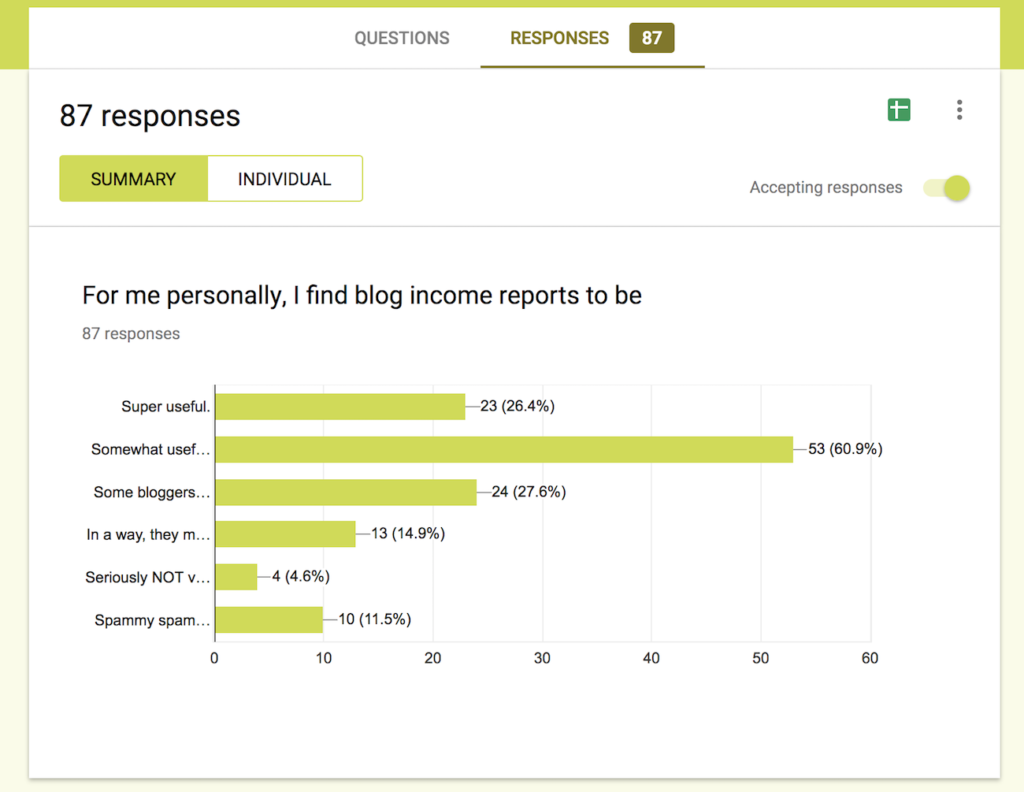Select the RESPONSES tab
The height and width of the screenshot is (792, 1024).
pyautogui.click(x=559, y=38)
